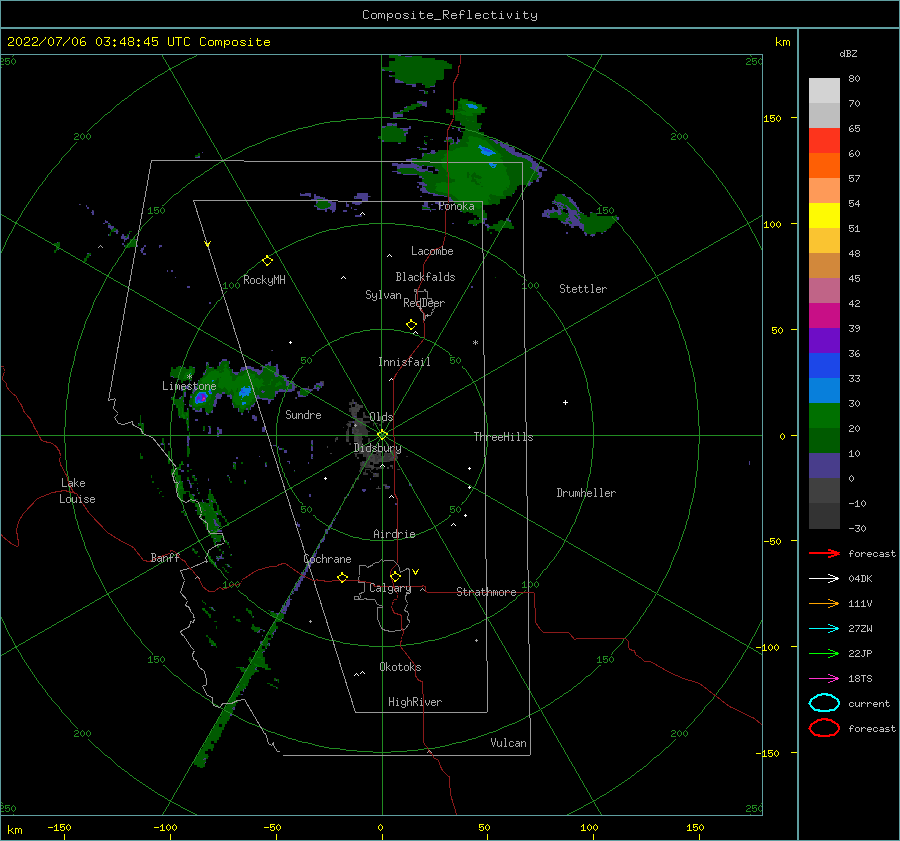Screen dimensions: 900x841
Task: Select the orange 111V arrow icon
Action: coord(824,603)
